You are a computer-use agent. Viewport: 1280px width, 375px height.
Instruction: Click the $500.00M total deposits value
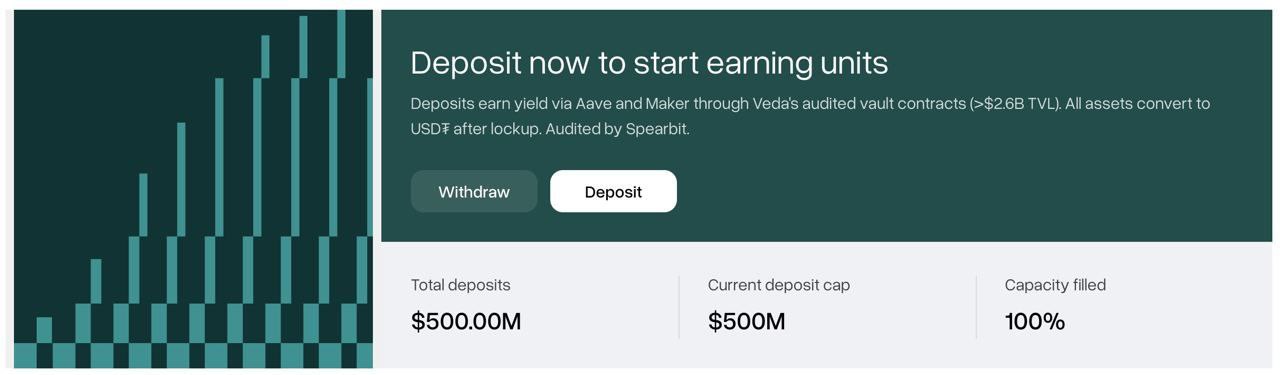(x=466, y=321)
